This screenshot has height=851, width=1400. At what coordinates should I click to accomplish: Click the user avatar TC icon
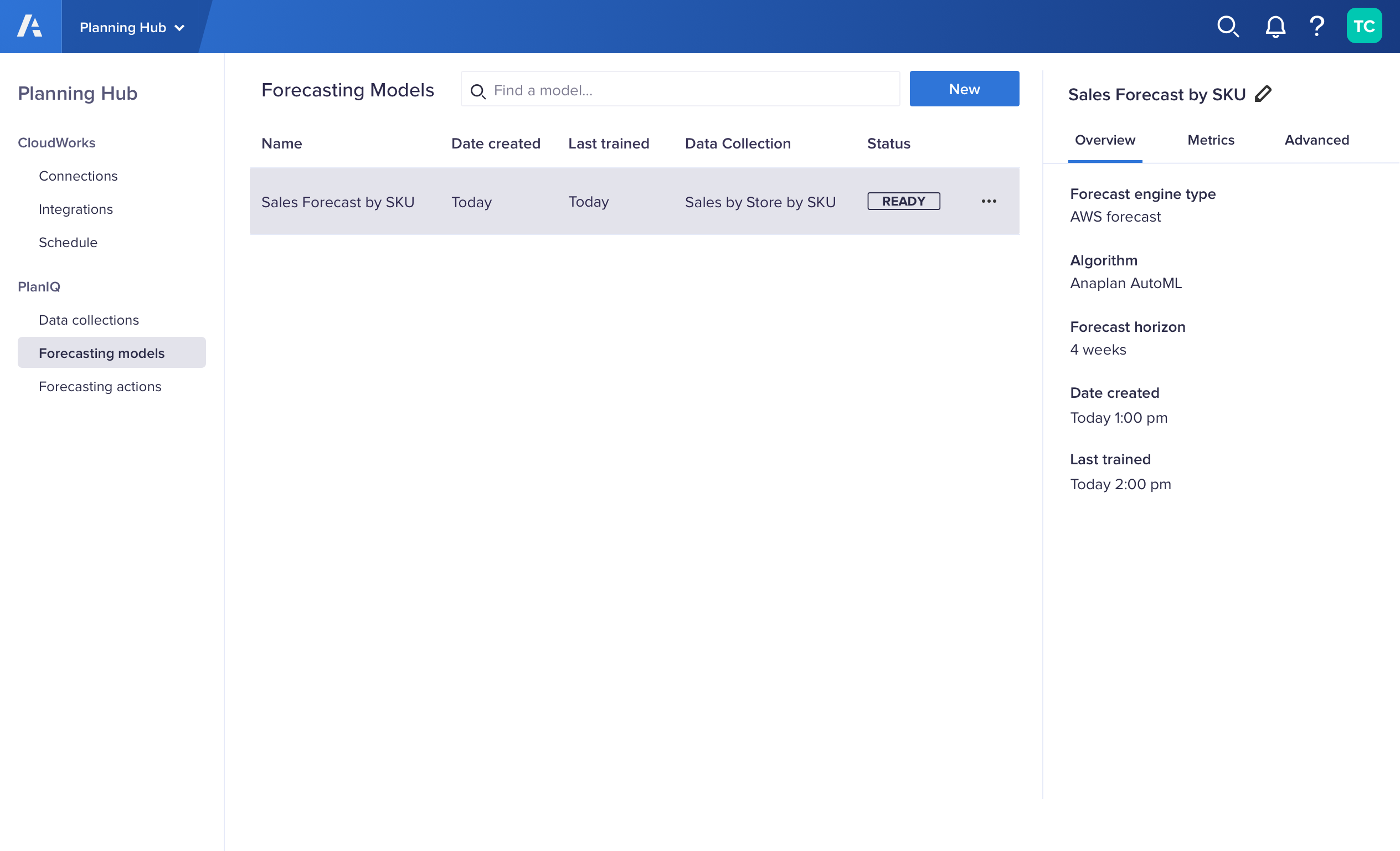pos(1366,27)
